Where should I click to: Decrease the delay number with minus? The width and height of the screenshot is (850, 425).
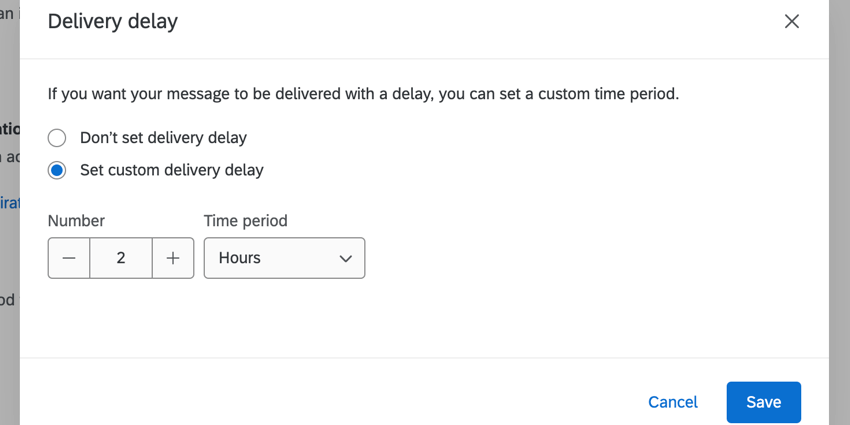pyautogui.click(x=69, y=258)
